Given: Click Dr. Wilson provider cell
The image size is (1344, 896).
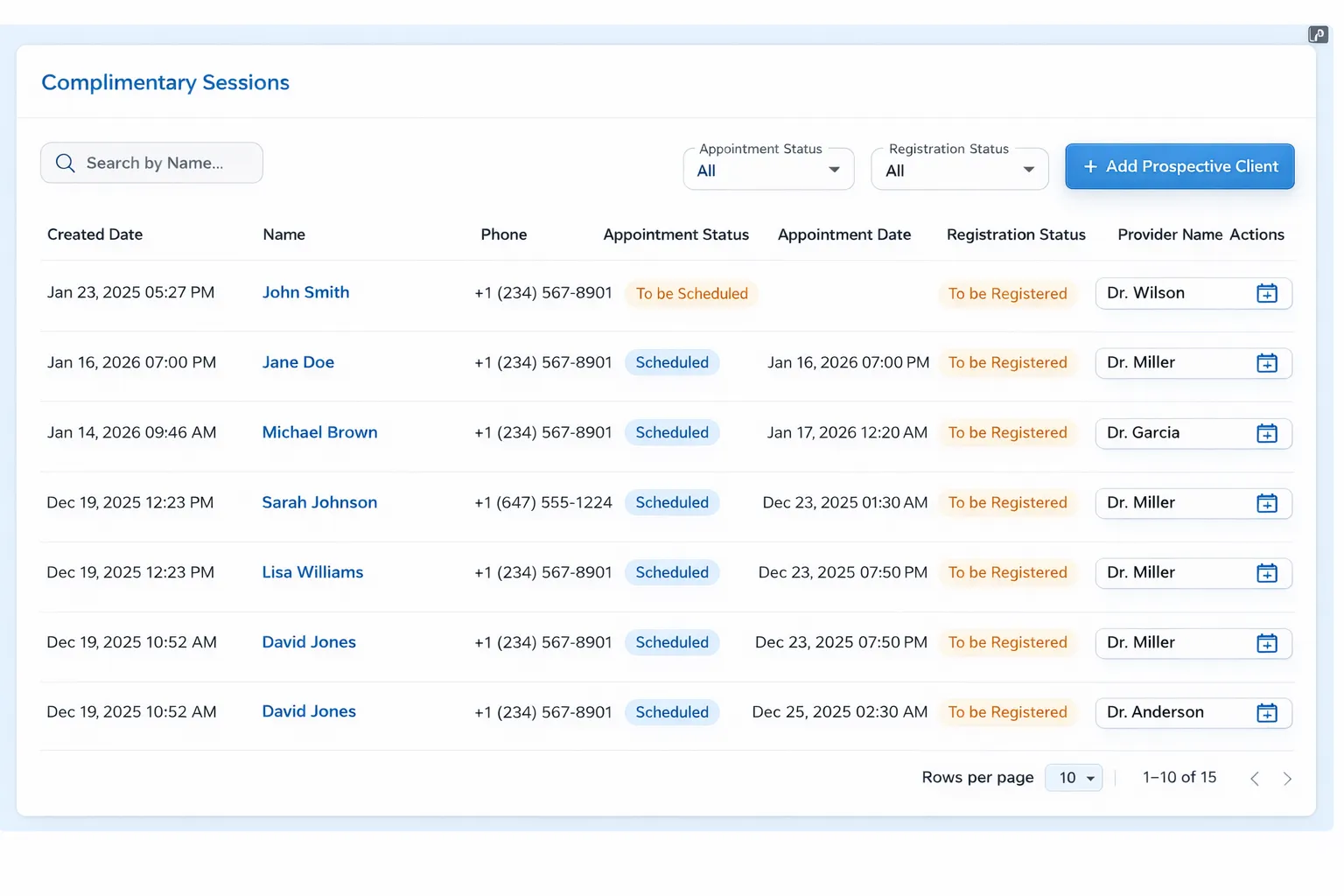Looking at the screenshot, I should tap(1193, 293).
